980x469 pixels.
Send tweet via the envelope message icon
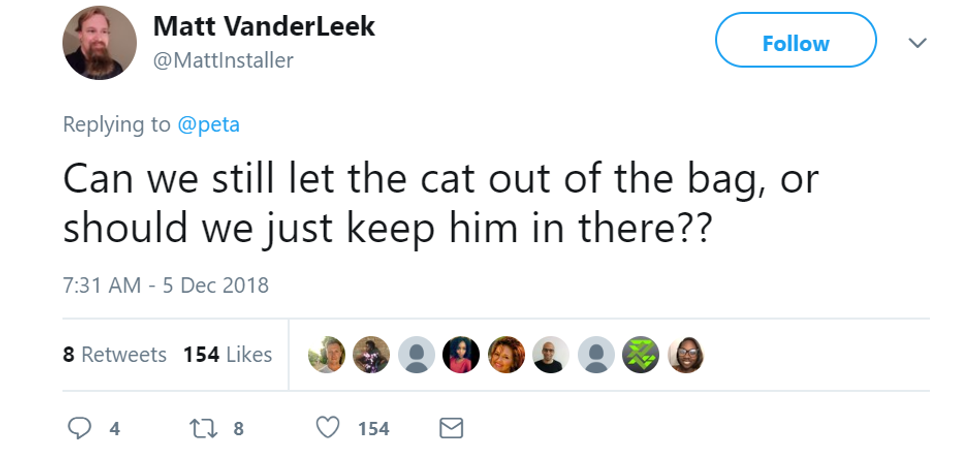452,428
